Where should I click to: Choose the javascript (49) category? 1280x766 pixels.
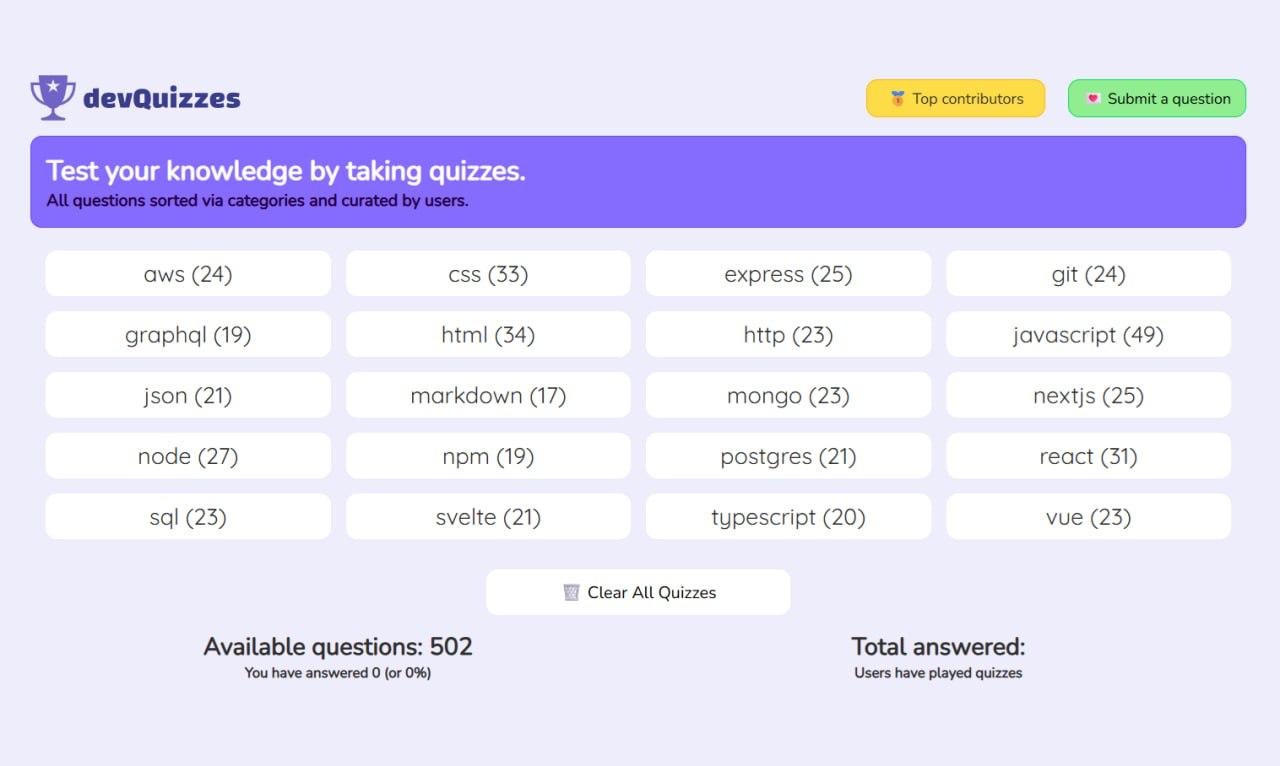(1088, 335)
